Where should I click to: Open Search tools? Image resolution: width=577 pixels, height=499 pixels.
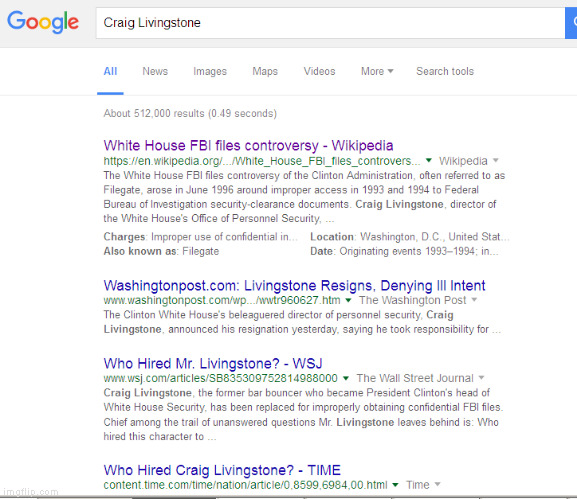(x=445, y=71)
